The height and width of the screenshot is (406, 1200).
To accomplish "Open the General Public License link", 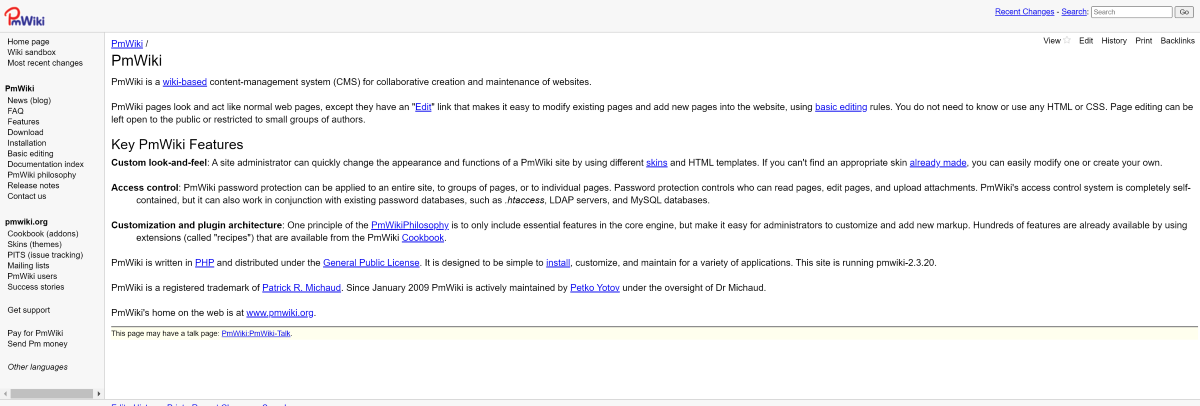I will (370, 262).
